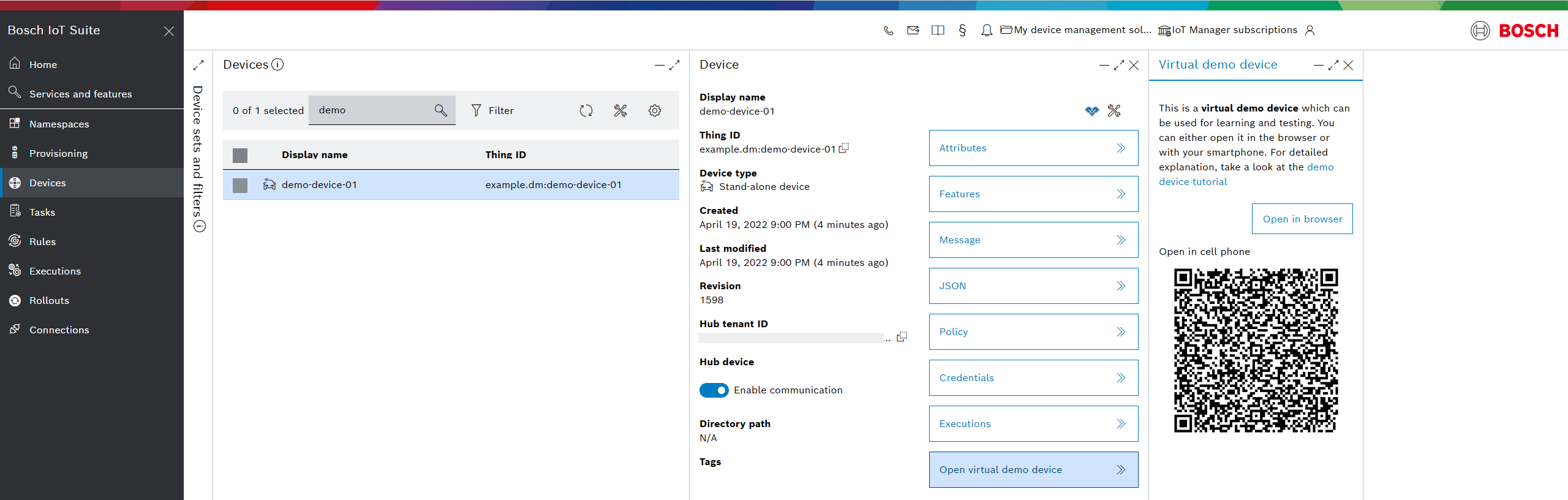Minimize the Device panel
Viewport: 1568px width, 500px height.
coord(1104,65)
